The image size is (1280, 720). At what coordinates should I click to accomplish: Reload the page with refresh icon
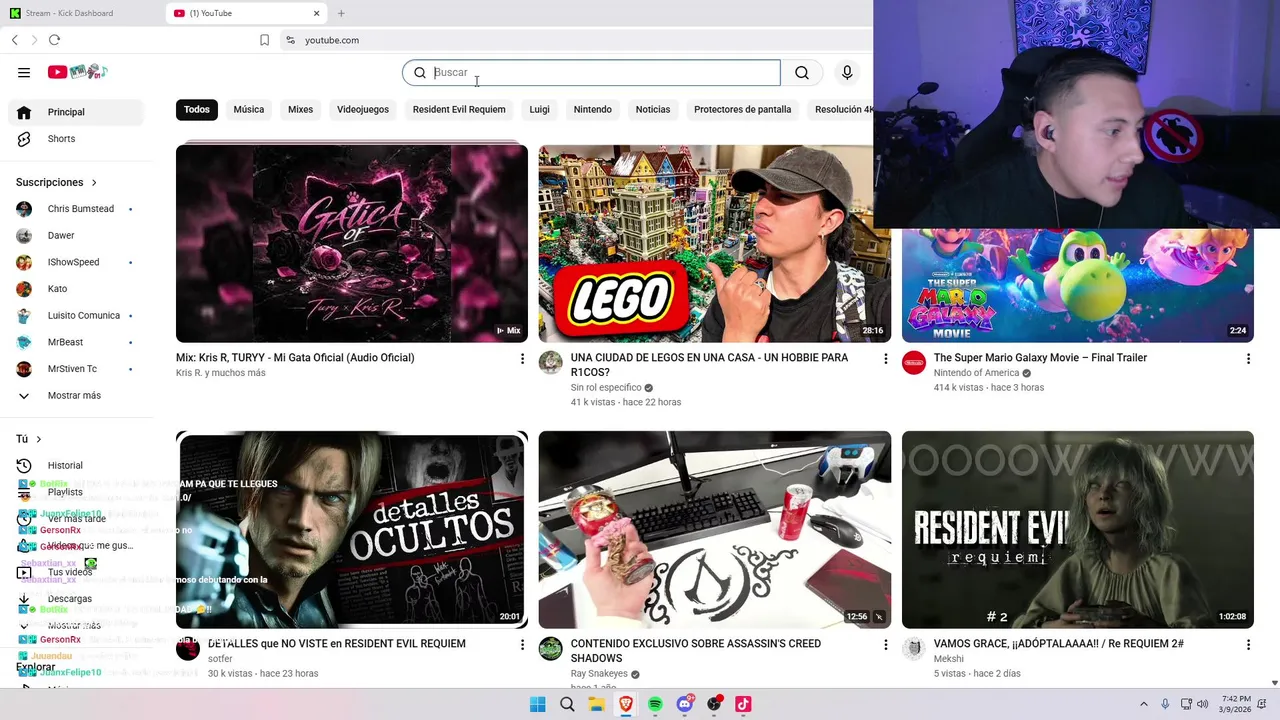coord(54,40)
